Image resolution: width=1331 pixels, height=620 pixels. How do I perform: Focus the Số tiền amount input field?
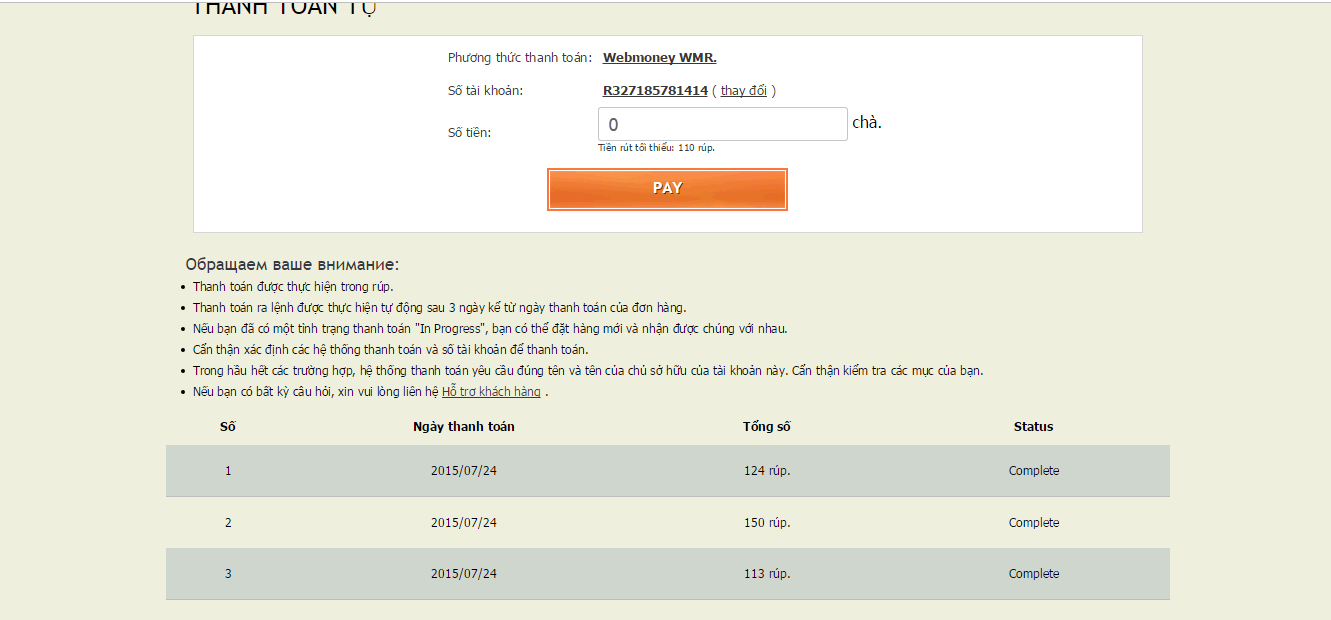722,125
